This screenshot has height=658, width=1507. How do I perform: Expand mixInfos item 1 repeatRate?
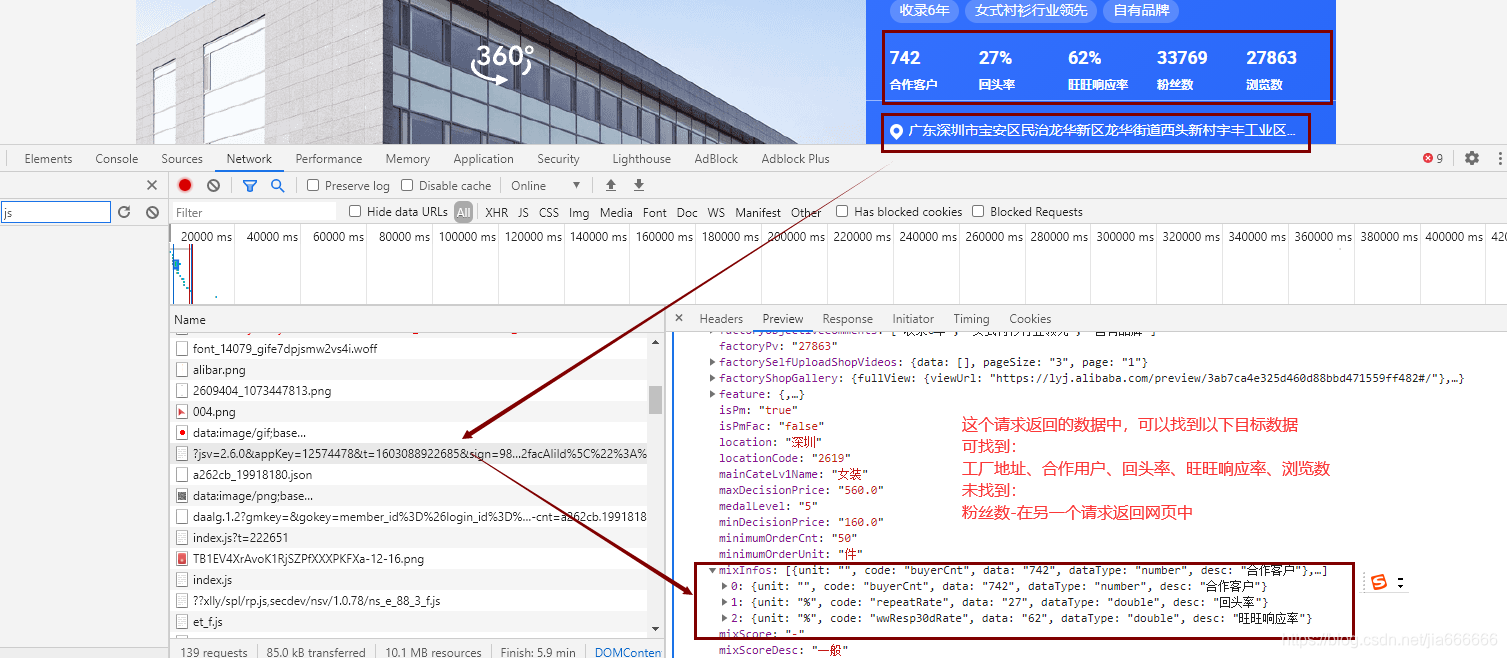tap(725, 602)
